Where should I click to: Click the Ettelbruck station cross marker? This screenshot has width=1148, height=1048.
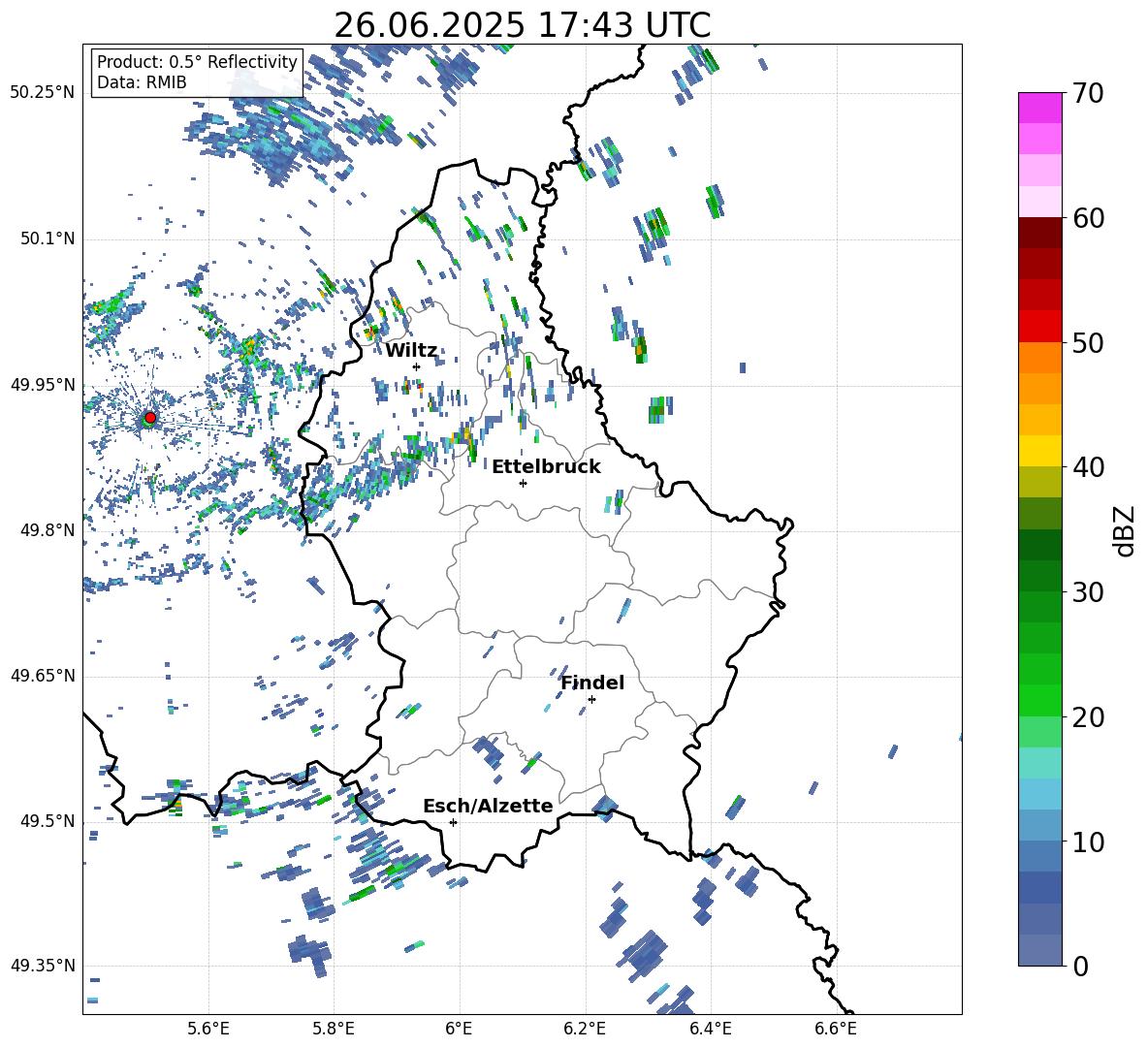[523, 483]
